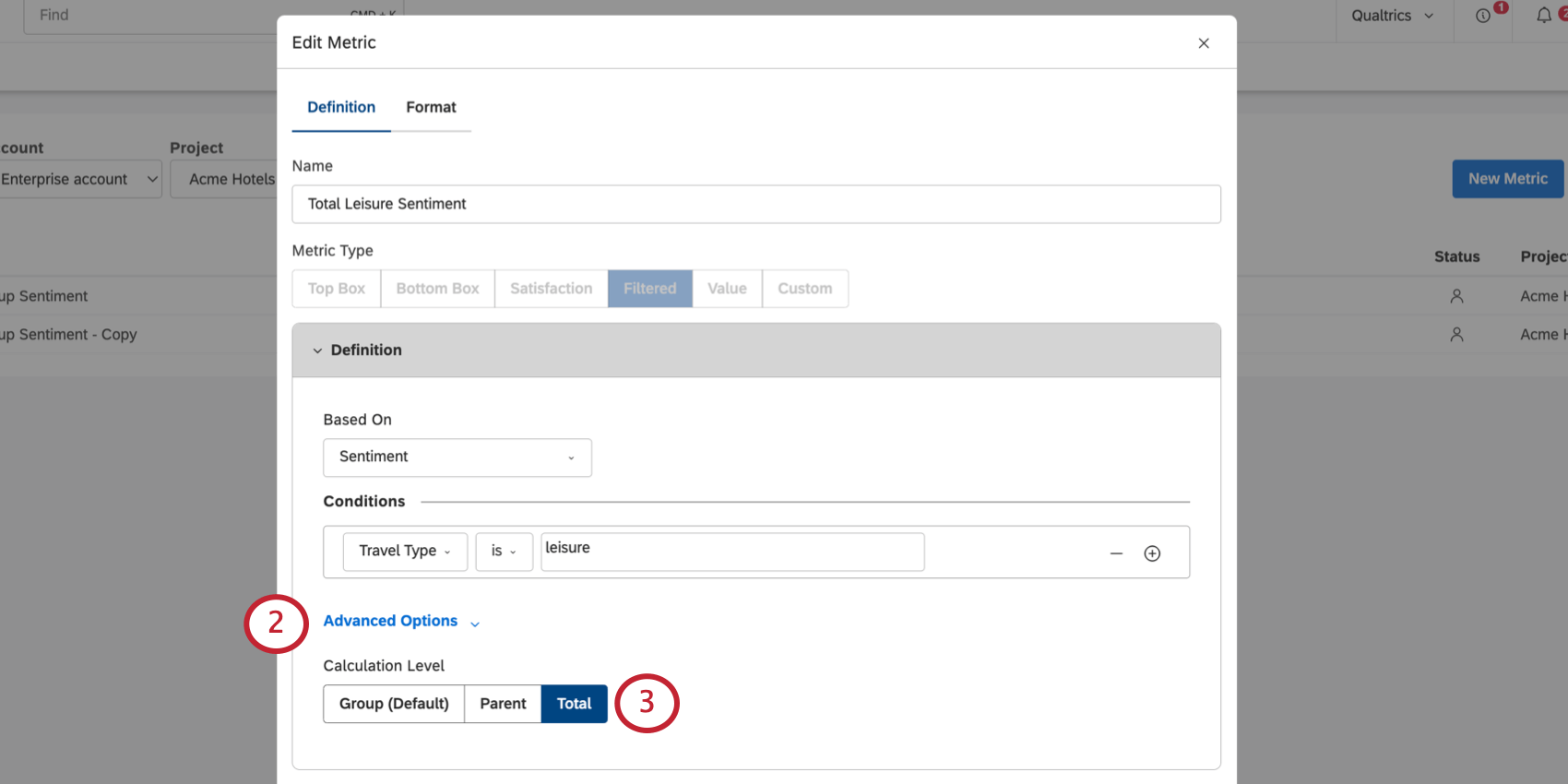Select the Satisfaction metric type

(x=552, y=289)
